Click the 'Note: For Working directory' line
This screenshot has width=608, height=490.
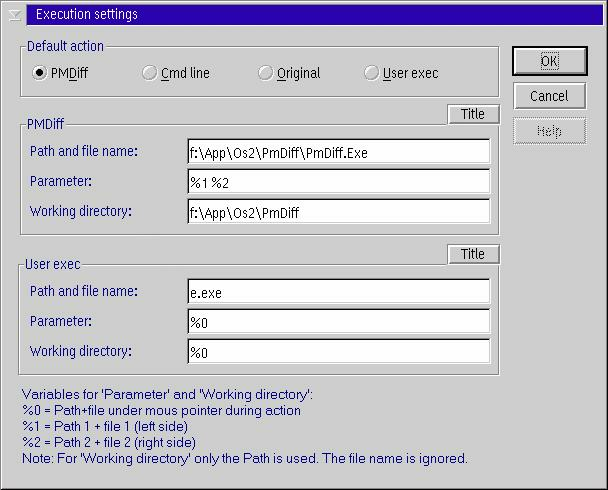[x=245, y=459]
